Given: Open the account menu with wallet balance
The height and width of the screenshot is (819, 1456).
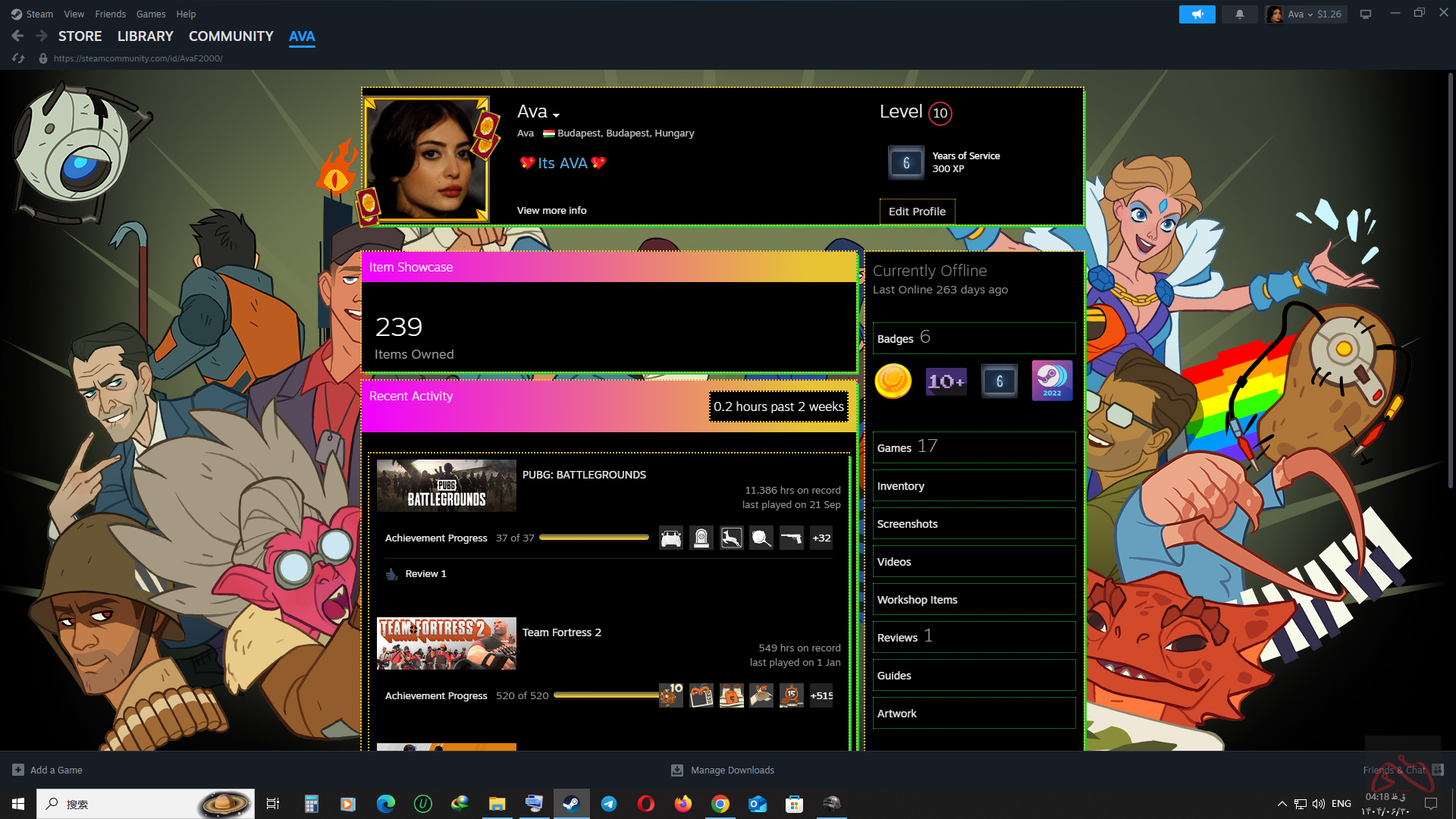Looking at the screenshot, I should pos(1306,14).
